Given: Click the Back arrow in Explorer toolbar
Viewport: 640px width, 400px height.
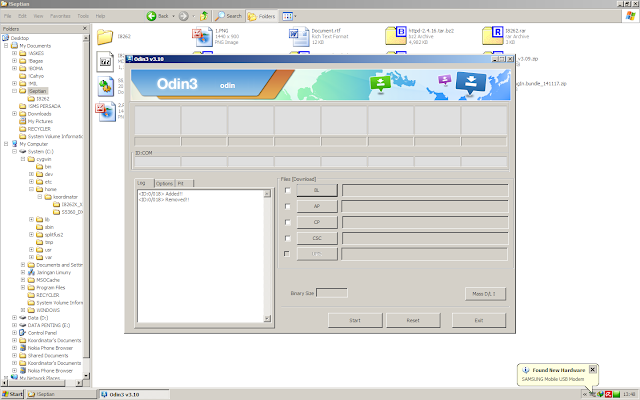Looking at the screenshot, I should coord(151,16).
